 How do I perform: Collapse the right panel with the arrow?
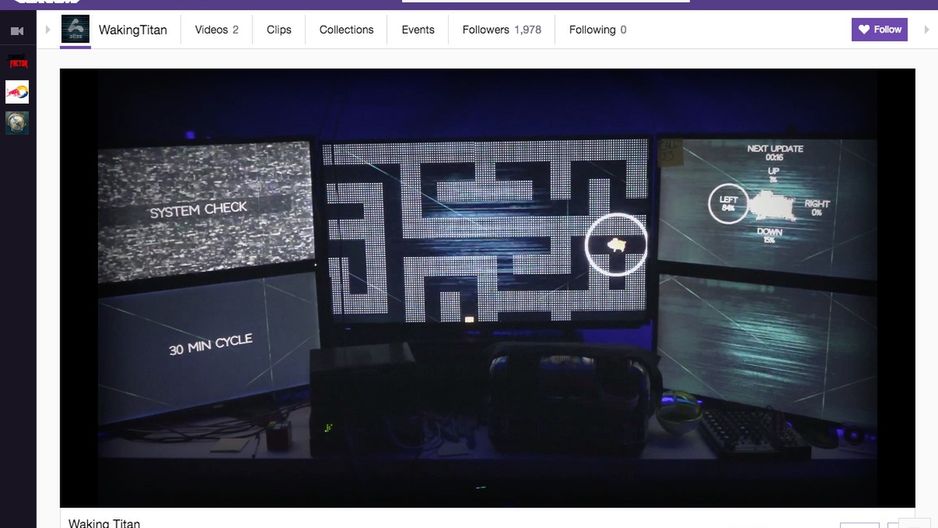tap(927, 29)
